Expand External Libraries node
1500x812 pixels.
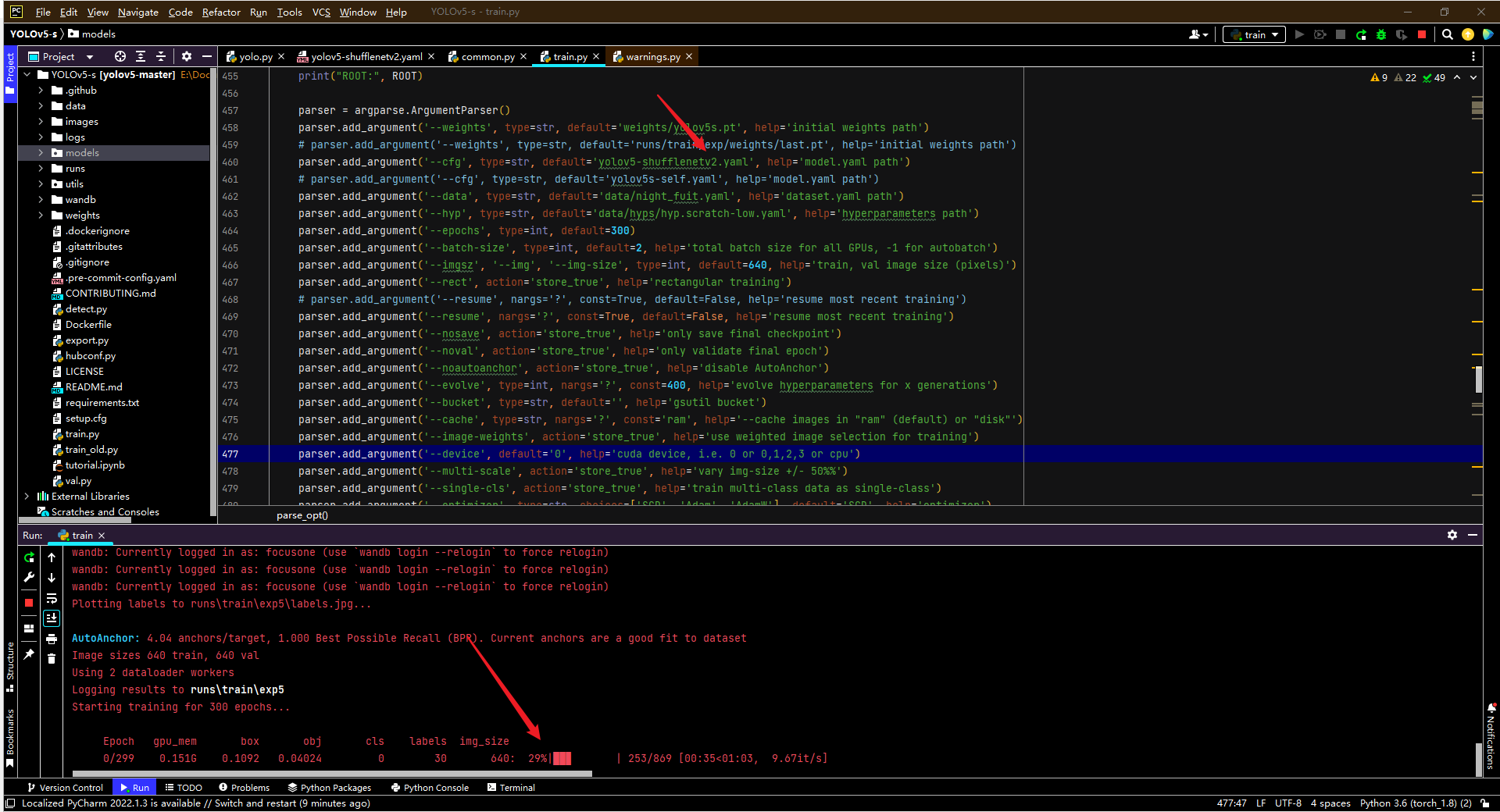tap(27, 497)
